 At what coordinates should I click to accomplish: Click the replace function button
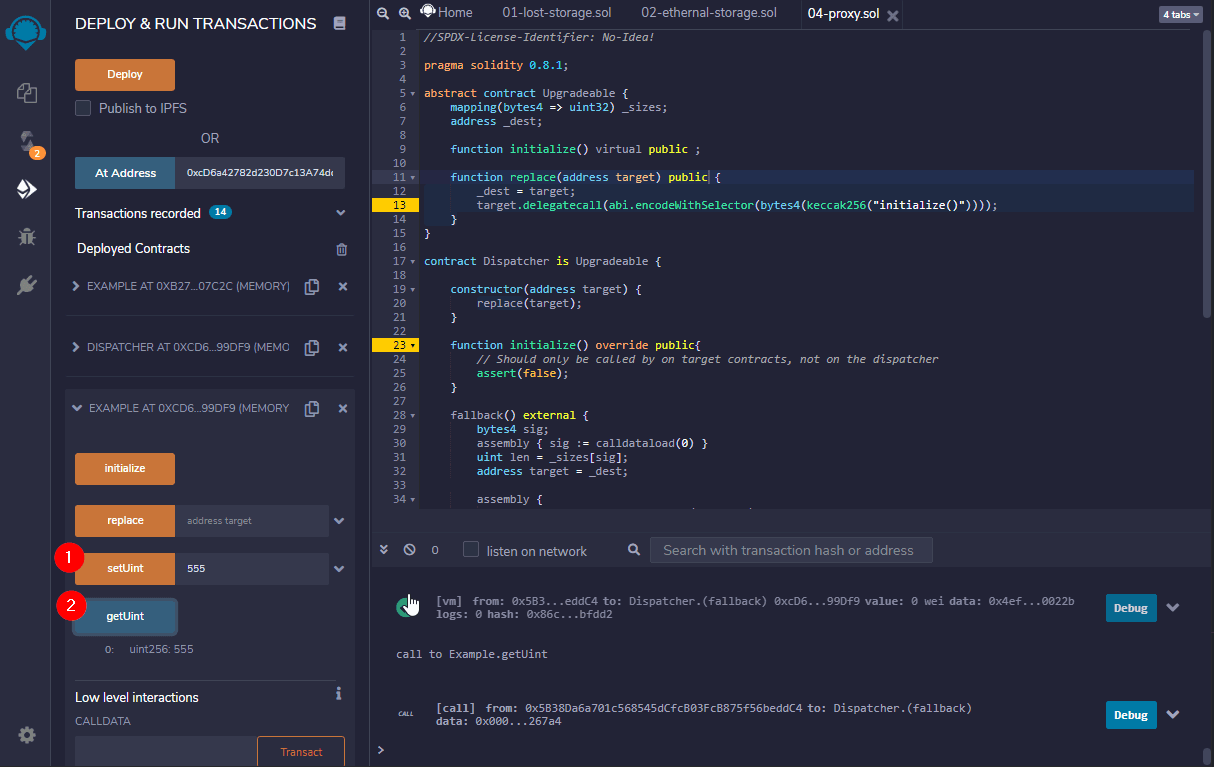point(125,521)
